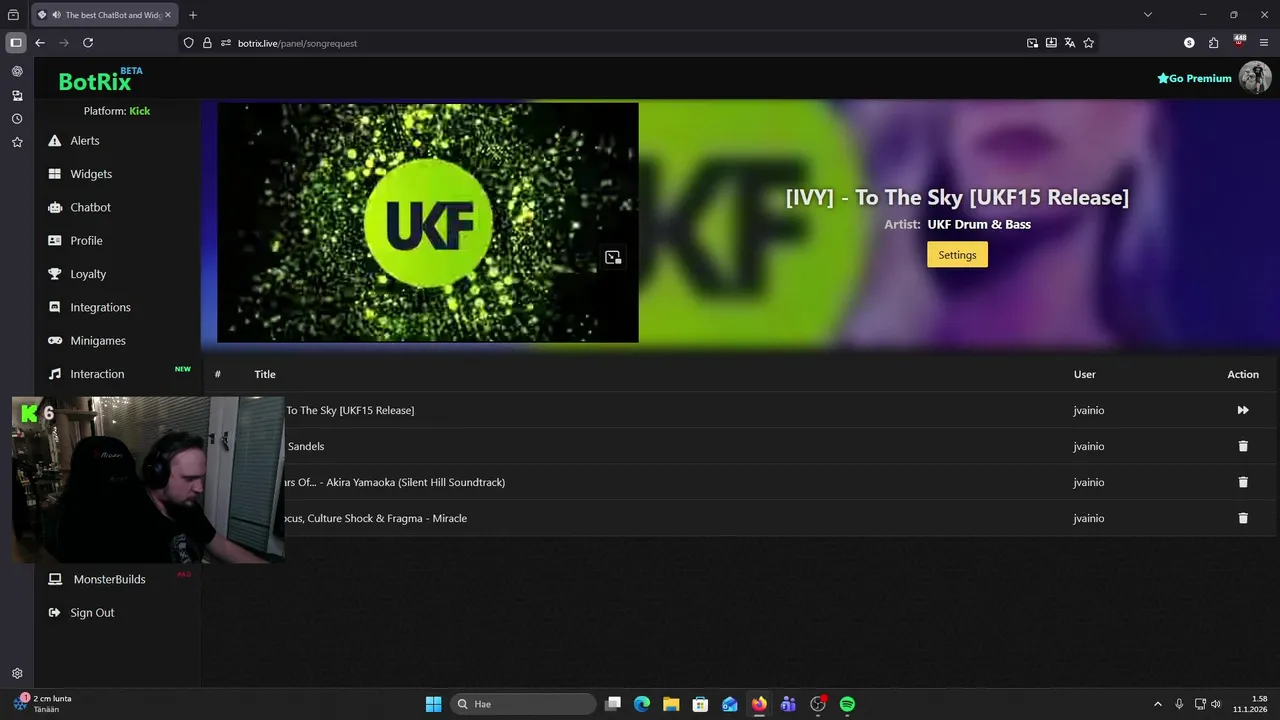Delete the Sandels song from queue
This screenshot has width=1280, height=720.
point(1243,446)
